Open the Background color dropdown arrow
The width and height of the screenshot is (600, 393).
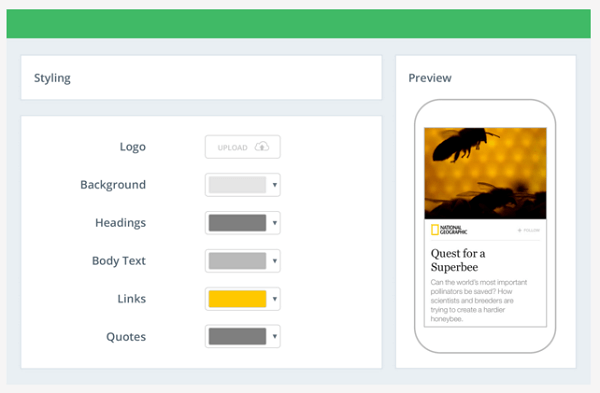(x=274, y=185)
